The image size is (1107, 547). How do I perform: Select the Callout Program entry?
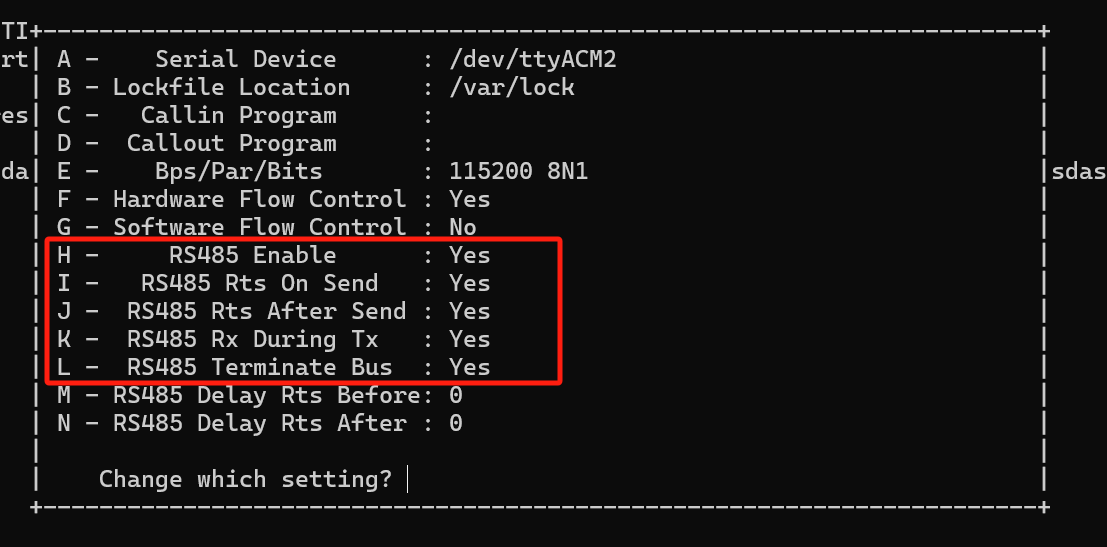pyautogui.click(x=231, y=143)
